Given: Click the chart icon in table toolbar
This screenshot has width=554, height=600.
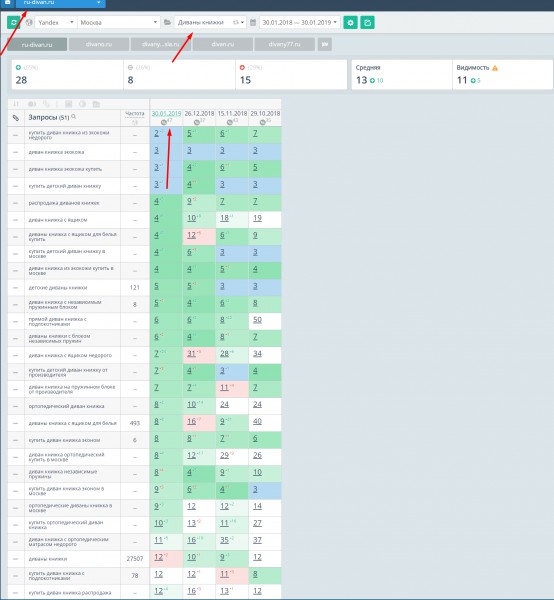Looking at the screenshot, I should 68,104.
